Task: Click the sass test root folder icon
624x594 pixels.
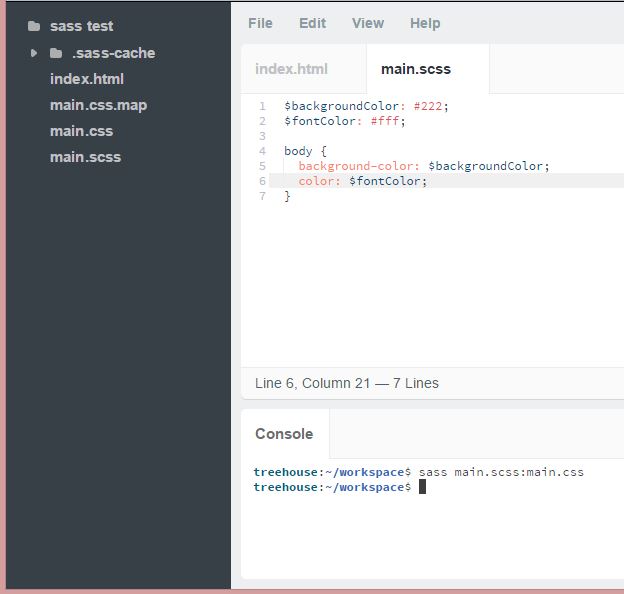Action: point(34,27)
